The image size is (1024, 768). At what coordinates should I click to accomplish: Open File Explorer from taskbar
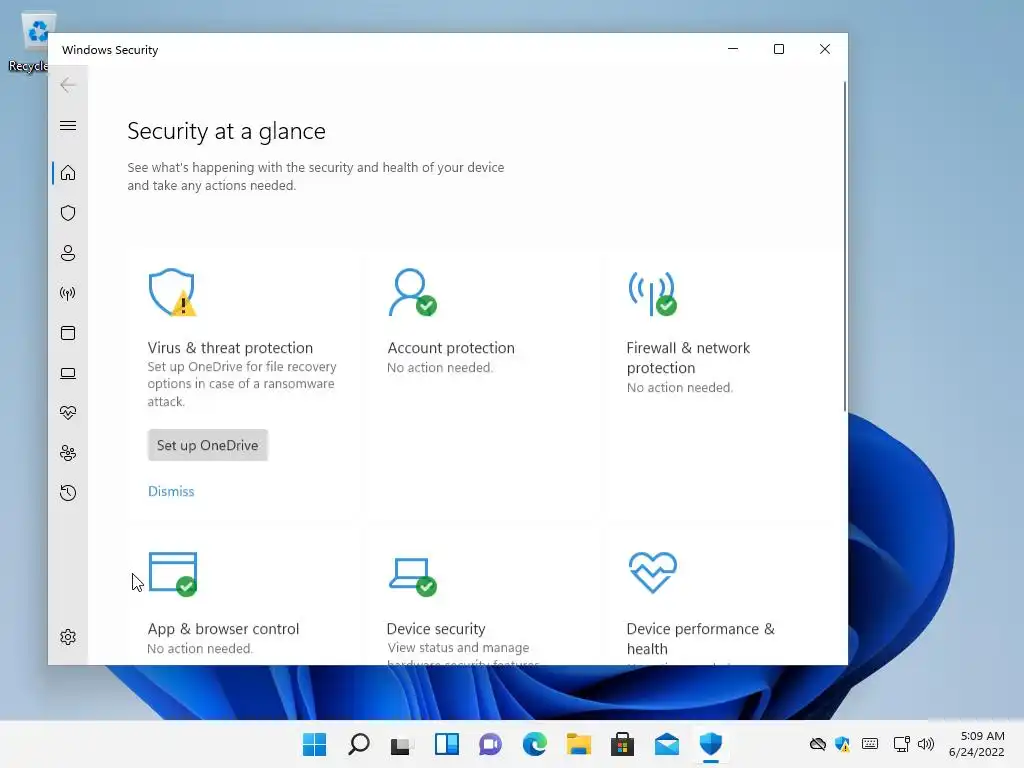tap(579, 744)
